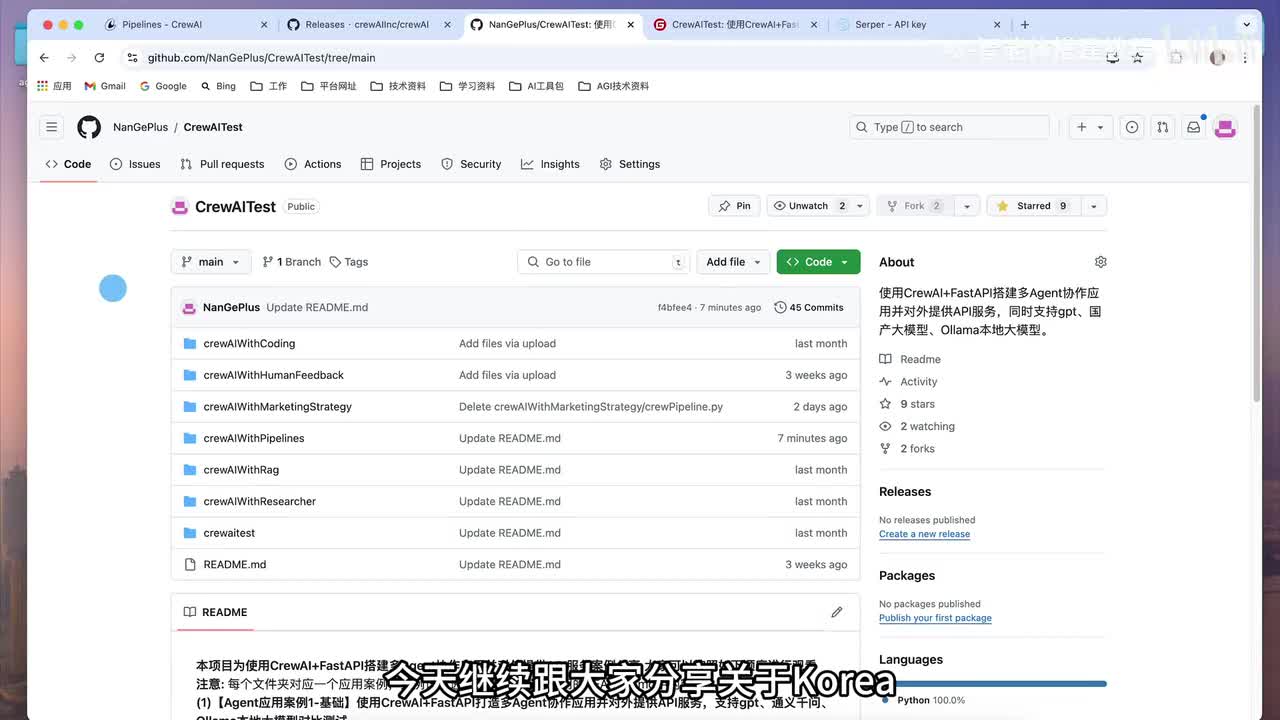Click the browser back arrow
Image resolution: width=1280 pixels, height=720 pixels.
tap(44, 58)
